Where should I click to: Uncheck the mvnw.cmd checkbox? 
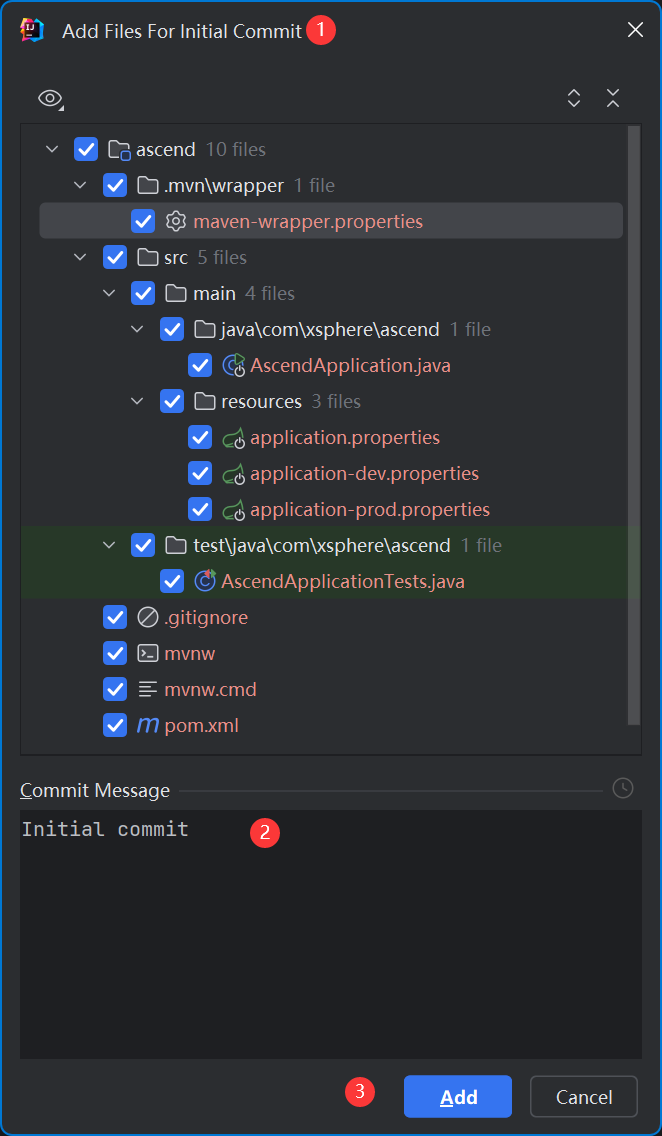coord(115,689)
